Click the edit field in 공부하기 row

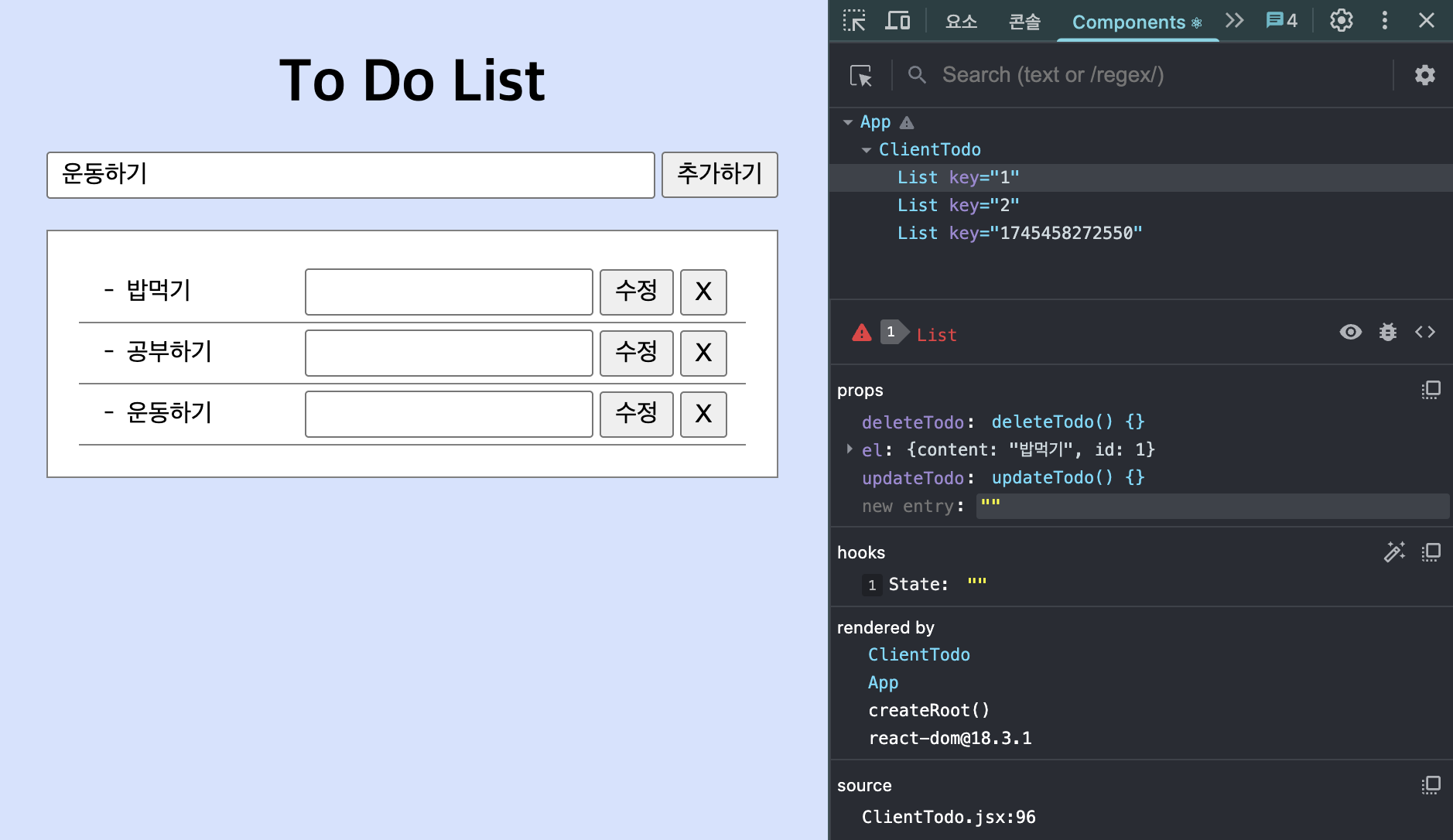(449, 353)
